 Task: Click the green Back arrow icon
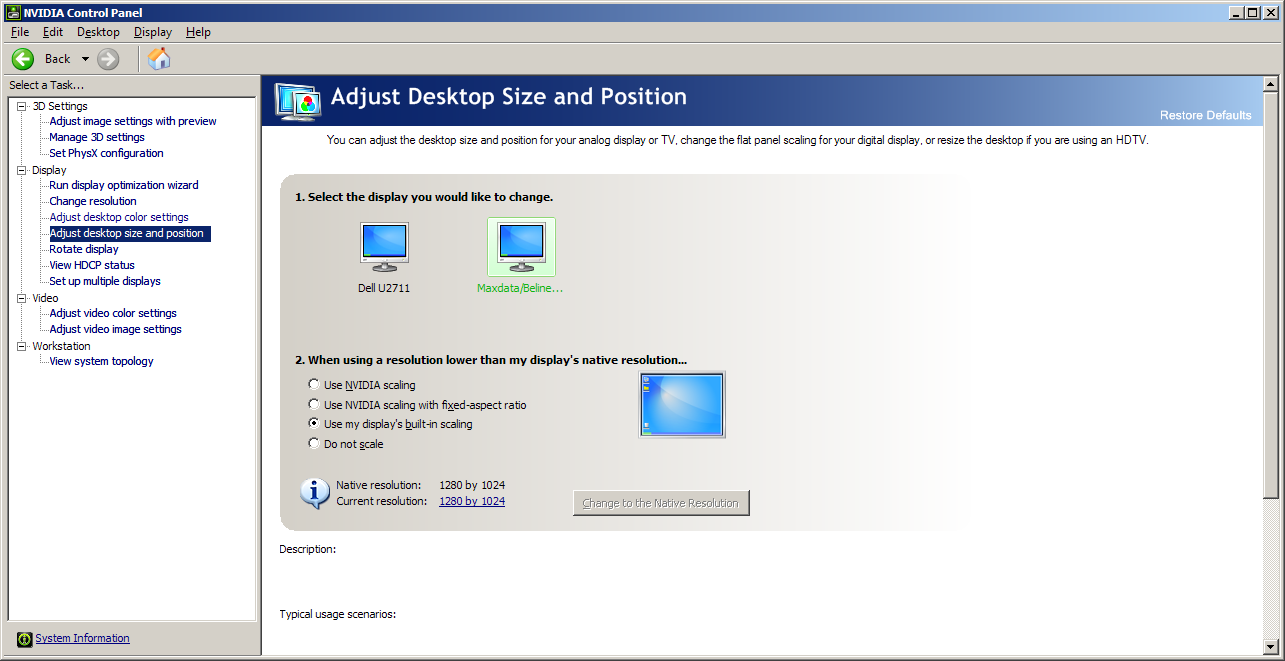click(23, 59)
